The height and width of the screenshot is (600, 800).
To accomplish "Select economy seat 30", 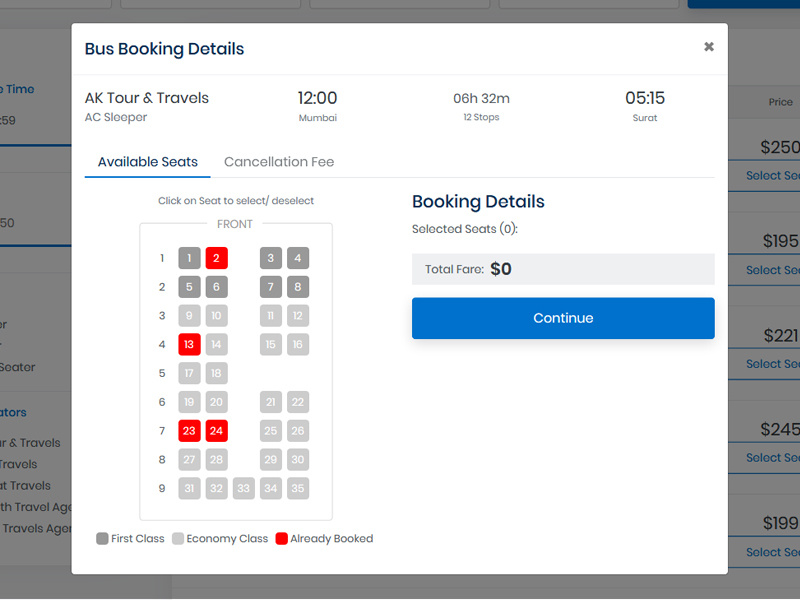I will tap(300, 459).
